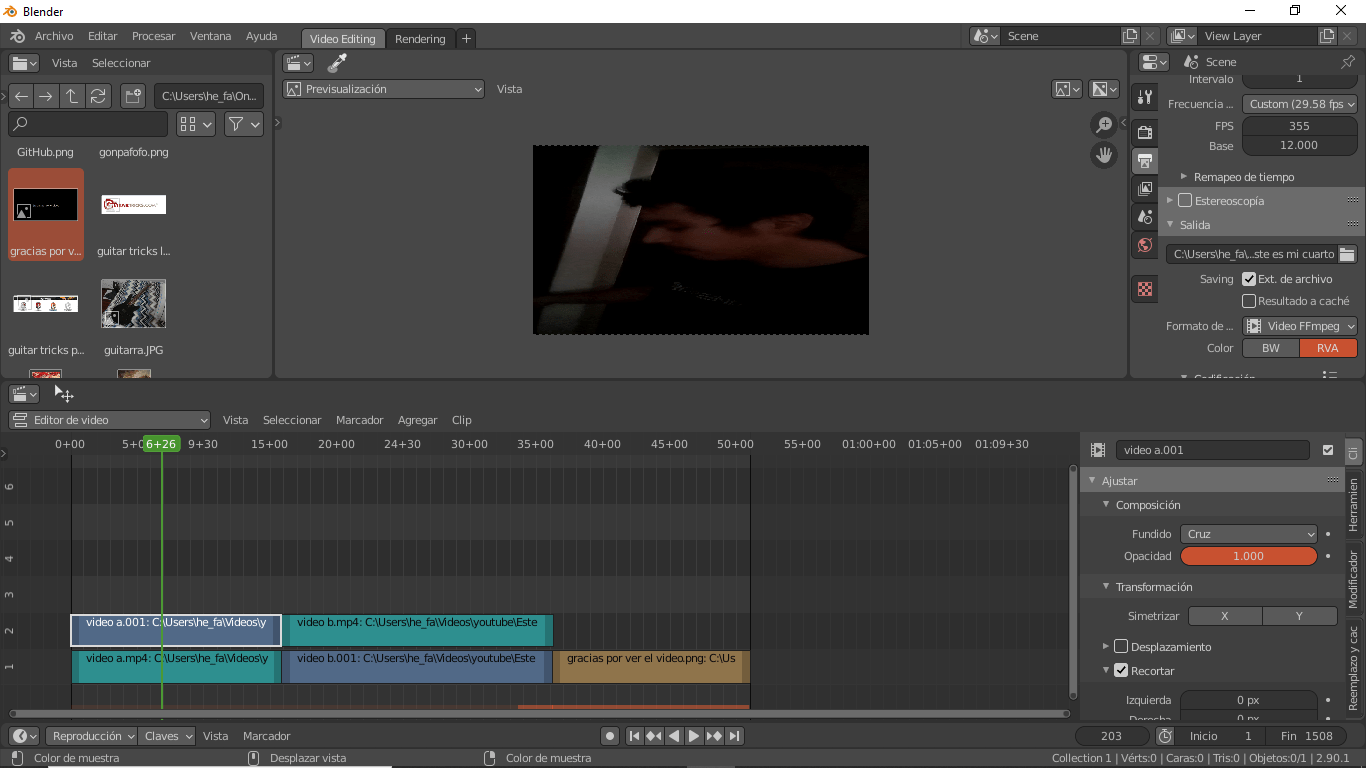The image size is (1366, 768).
Task: Open the Claves keying dropdown
Action: click(167, 736)
